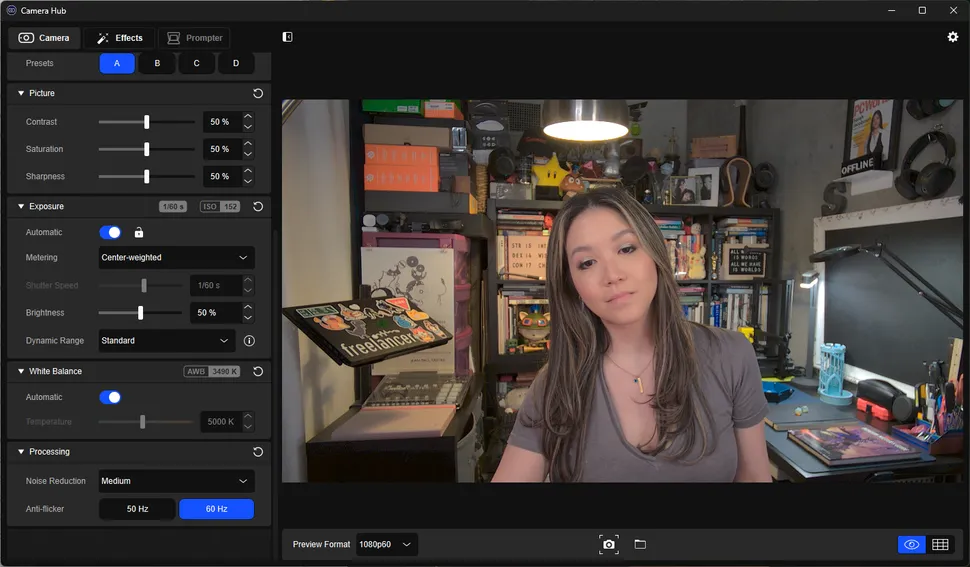
Task: Switch to the Effects tab
Action: 119,38
